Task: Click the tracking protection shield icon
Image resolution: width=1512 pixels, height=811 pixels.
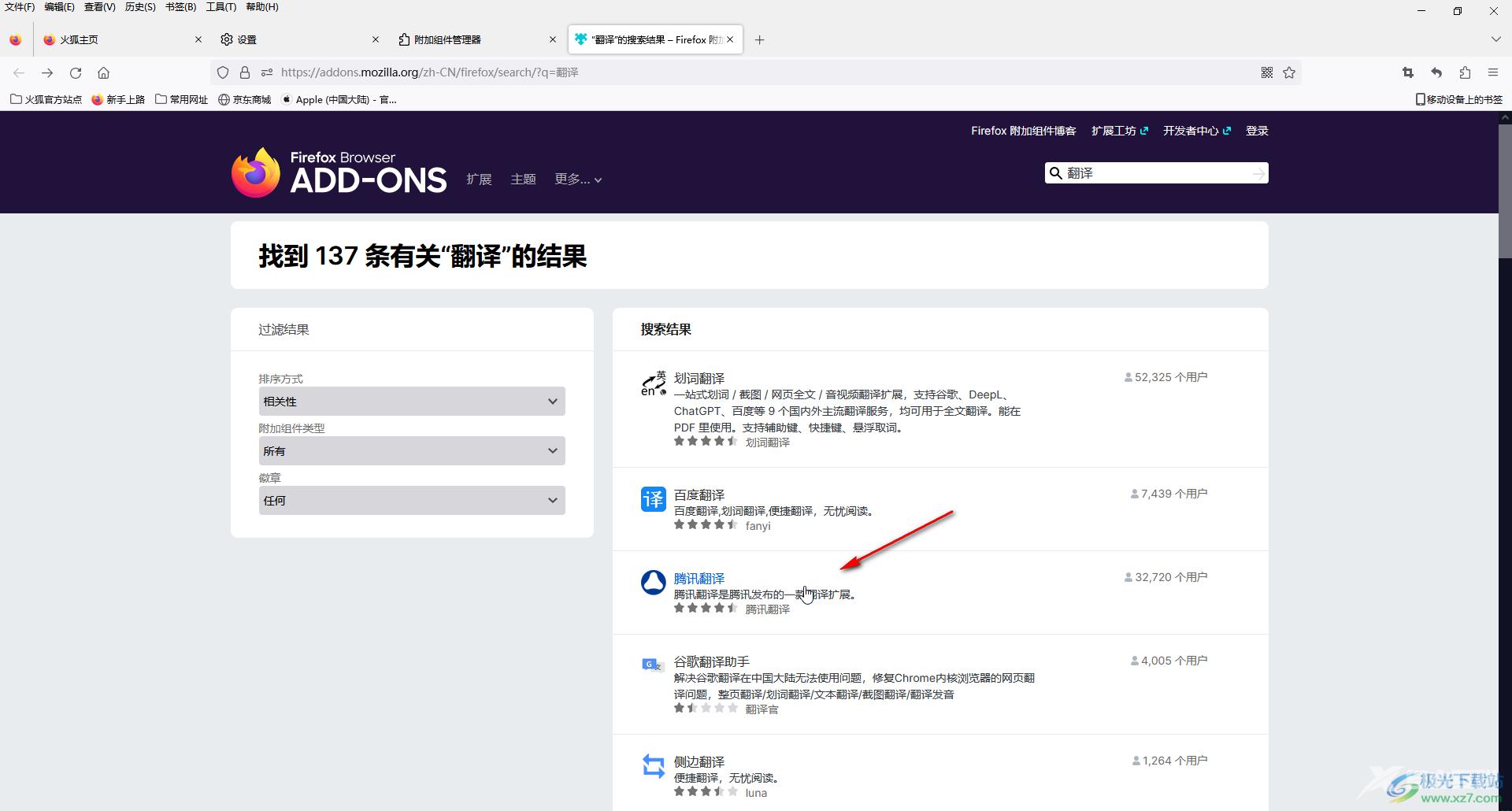Action: click(223, 72)
